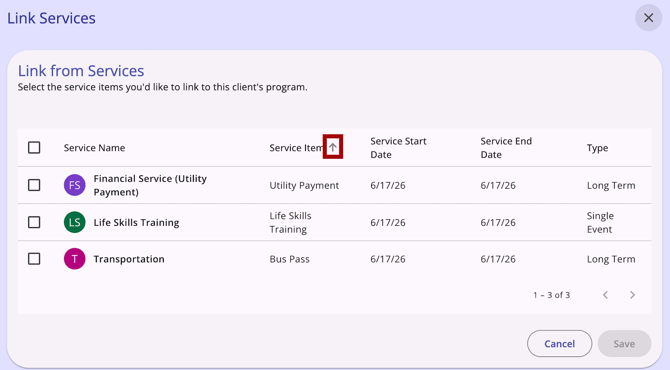The width and height of the screenshot is (670, 370).
Task: Click the T avatar for Transportation
Action: (74, 259)
